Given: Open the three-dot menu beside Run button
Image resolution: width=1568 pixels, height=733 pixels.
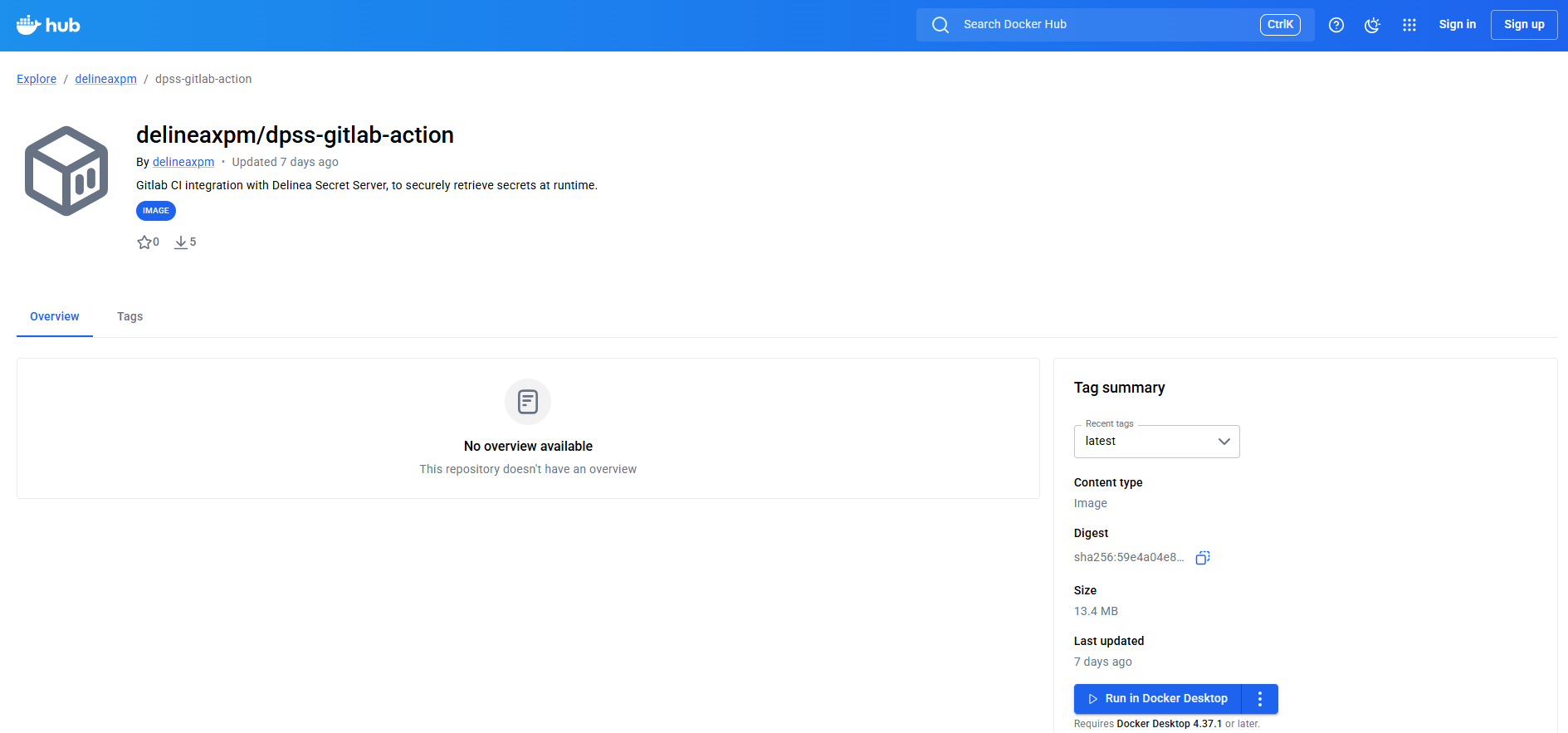Looking at the screenshot, I should click(1259, 699).
